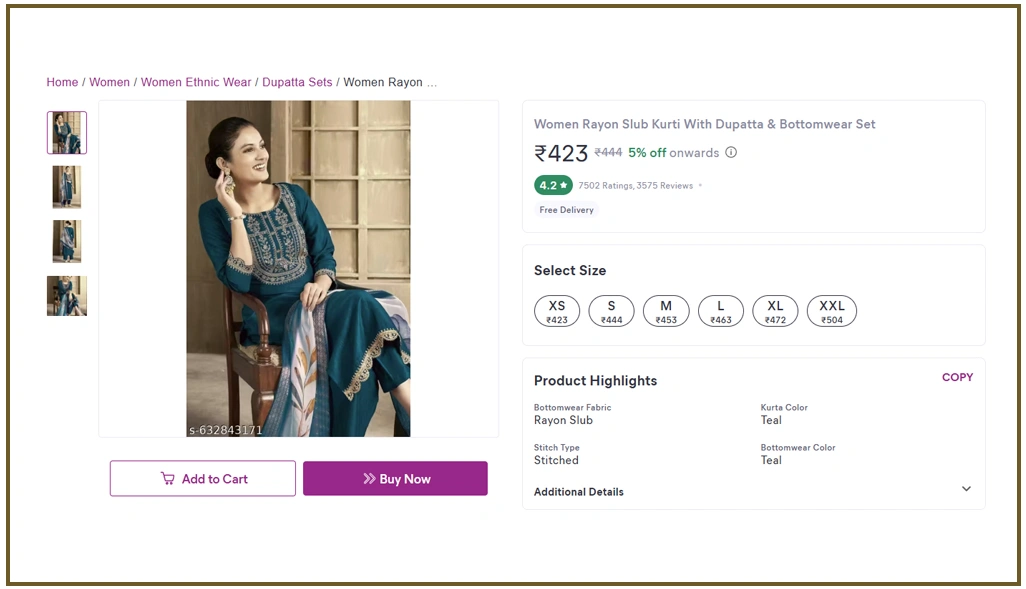Open Women breadcrumb link
The height and width of the screenshot is (589, 1026).
click(x=109, y=82)
